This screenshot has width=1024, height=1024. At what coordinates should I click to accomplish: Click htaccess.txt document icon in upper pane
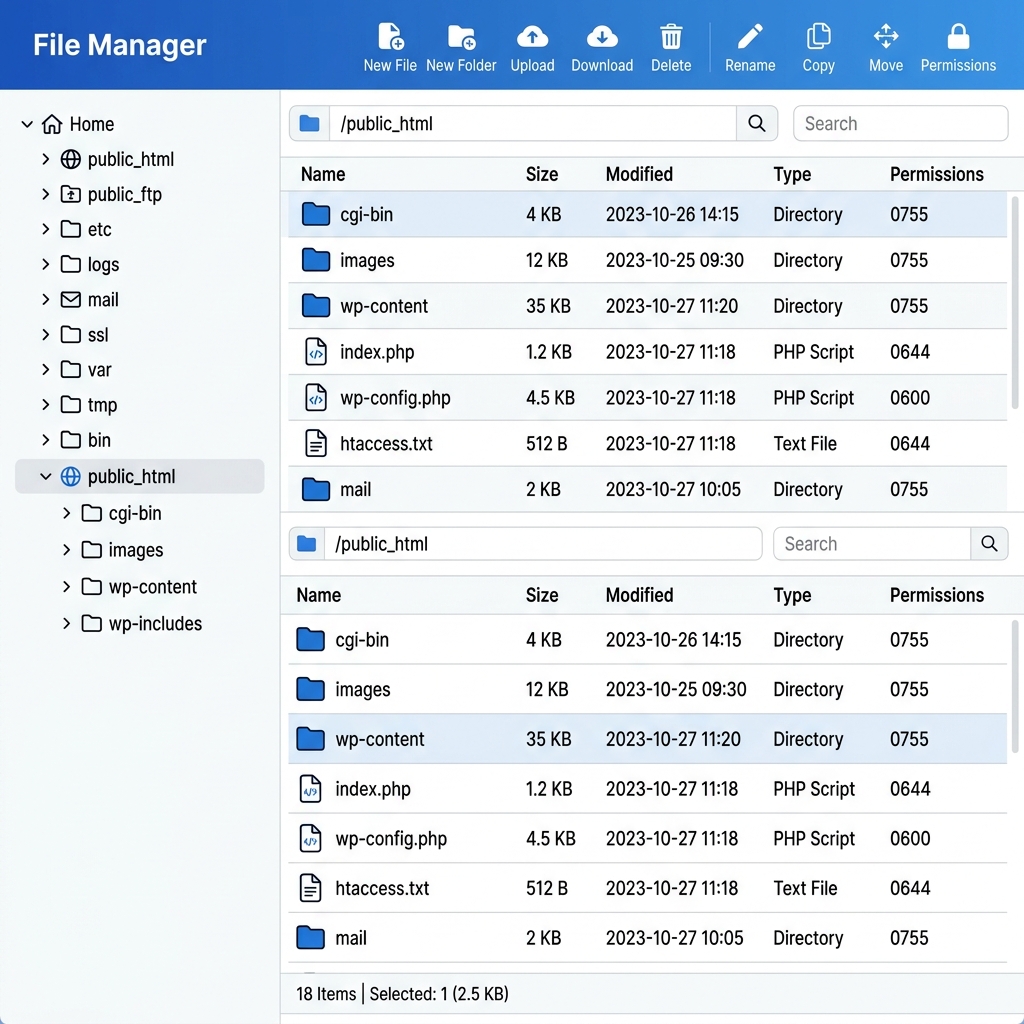[x=316, y=443]
